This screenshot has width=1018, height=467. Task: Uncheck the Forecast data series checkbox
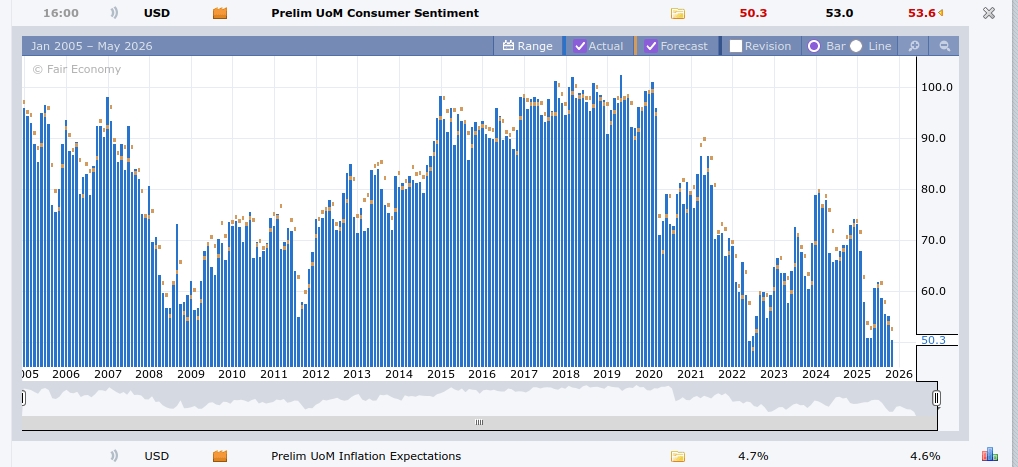click(x=651, y=46)
